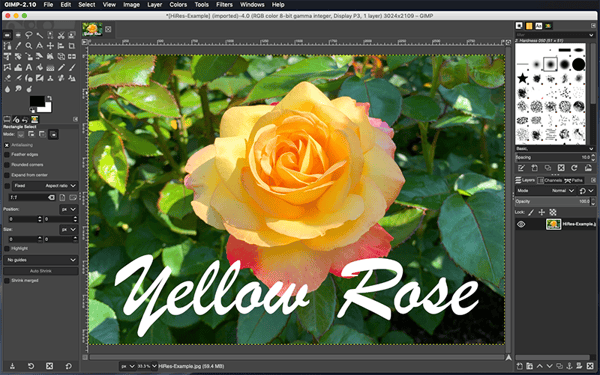This screenshot has width=600, height=375.
Task: Select the Smudge tool
Action: click(18, 89)
